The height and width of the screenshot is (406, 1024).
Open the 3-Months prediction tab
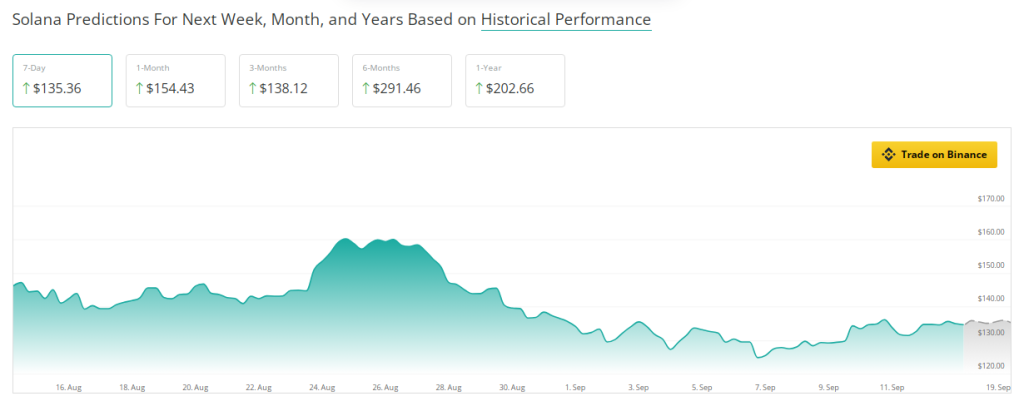tap(288, 80)
